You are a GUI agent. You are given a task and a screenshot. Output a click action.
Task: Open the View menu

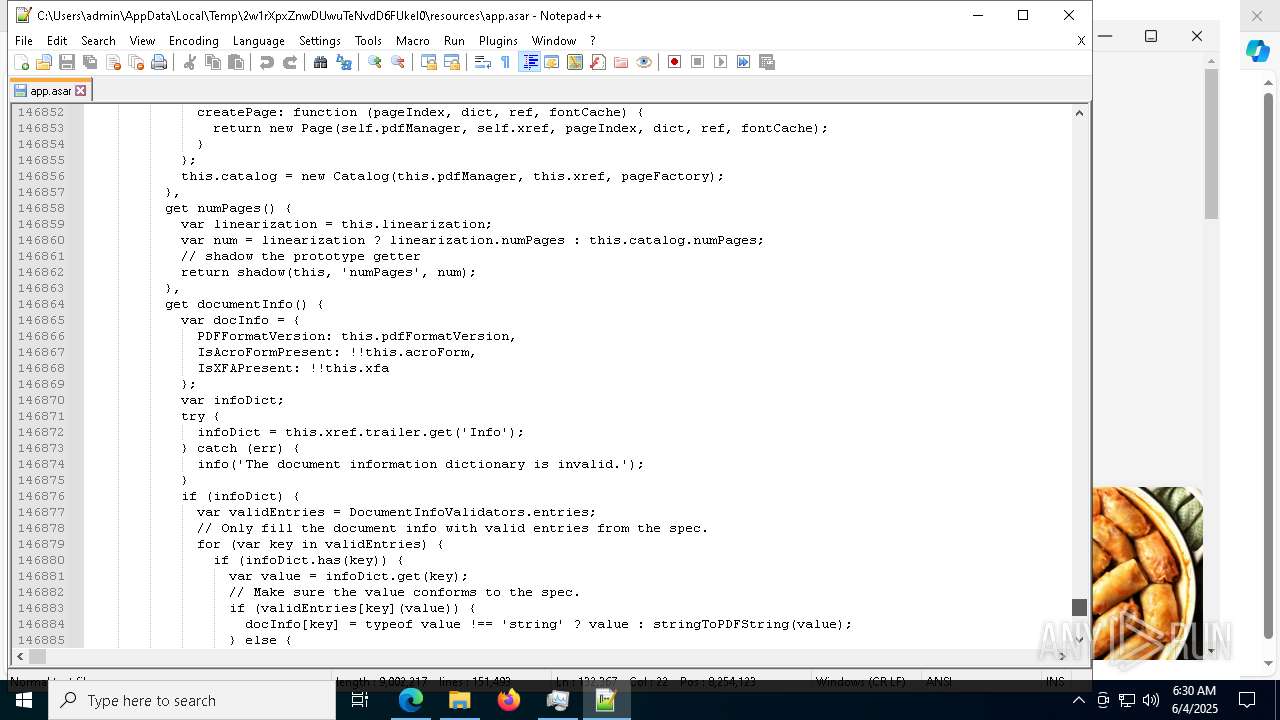pyautogui.click(x=142, y=41)
